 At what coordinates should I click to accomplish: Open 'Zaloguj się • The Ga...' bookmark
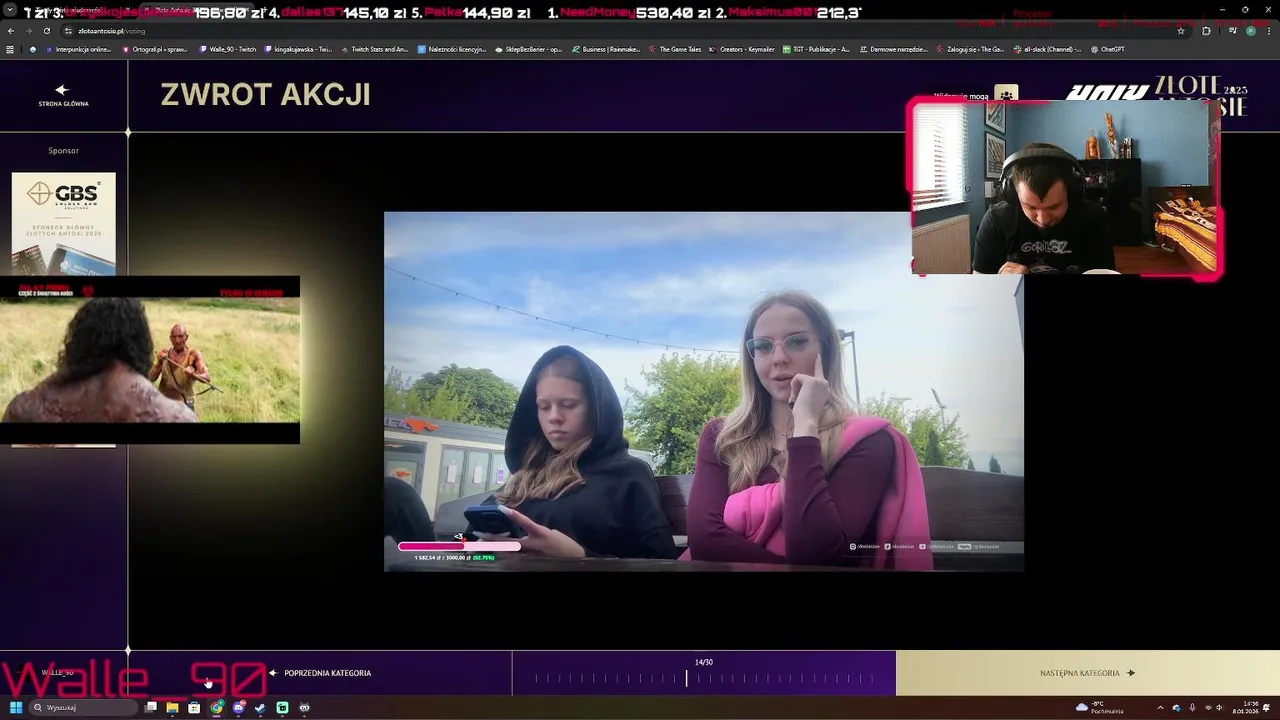tap(970, 49)
